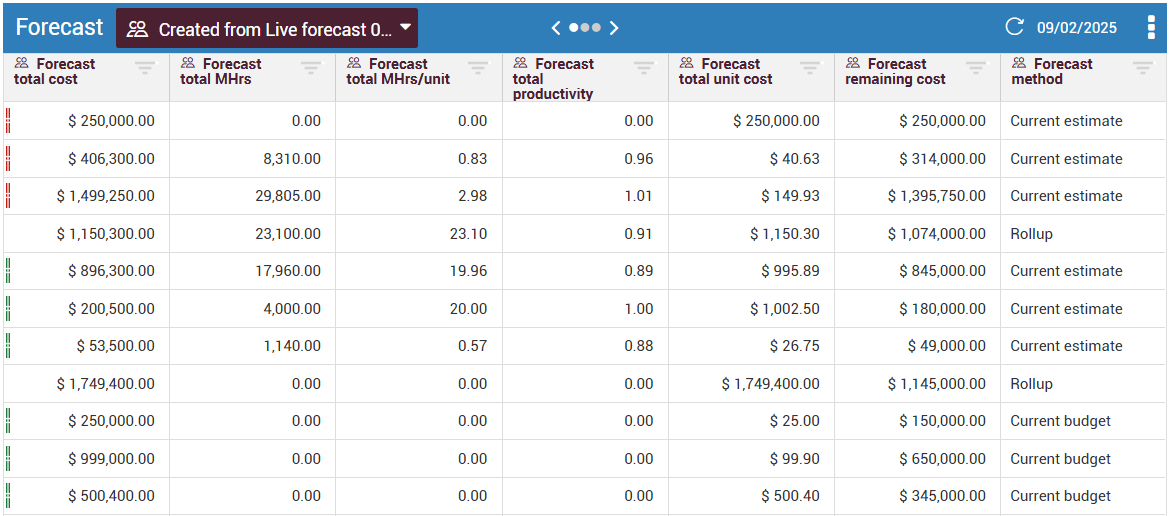Open filter for Forecast remaining cost column
This screenshot has height=516, width=1171.
click(x=976, y=68)
